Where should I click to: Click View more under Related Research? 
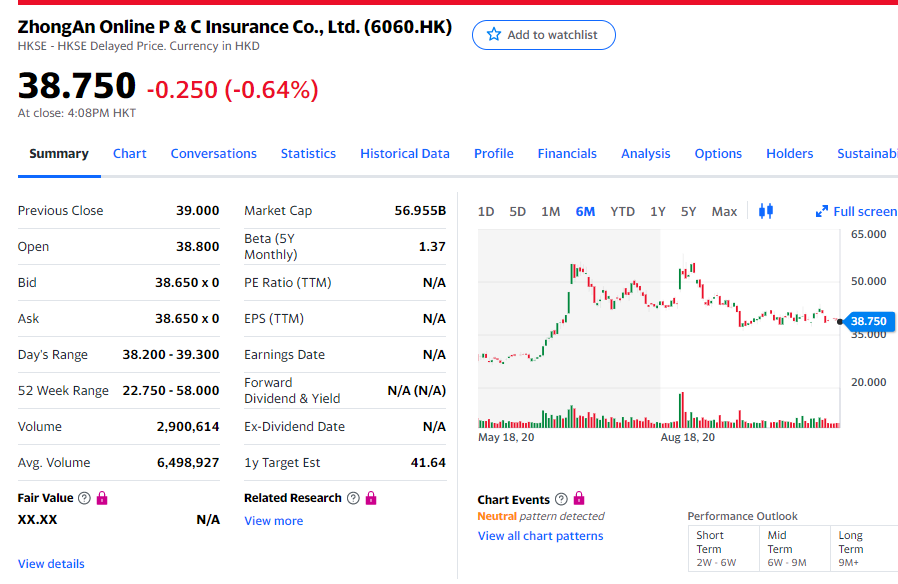[273, 521]
